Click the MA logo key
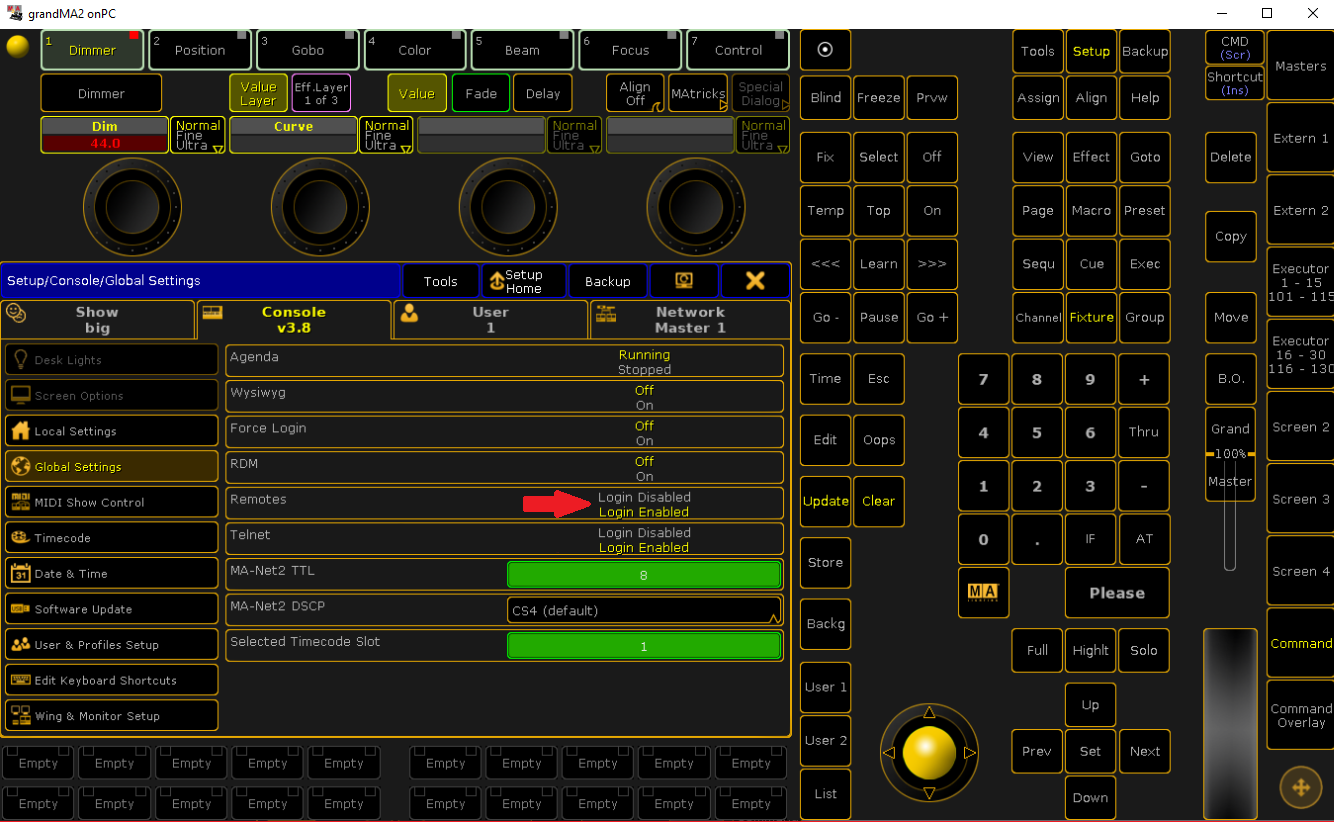 click(x=983, y=592)
